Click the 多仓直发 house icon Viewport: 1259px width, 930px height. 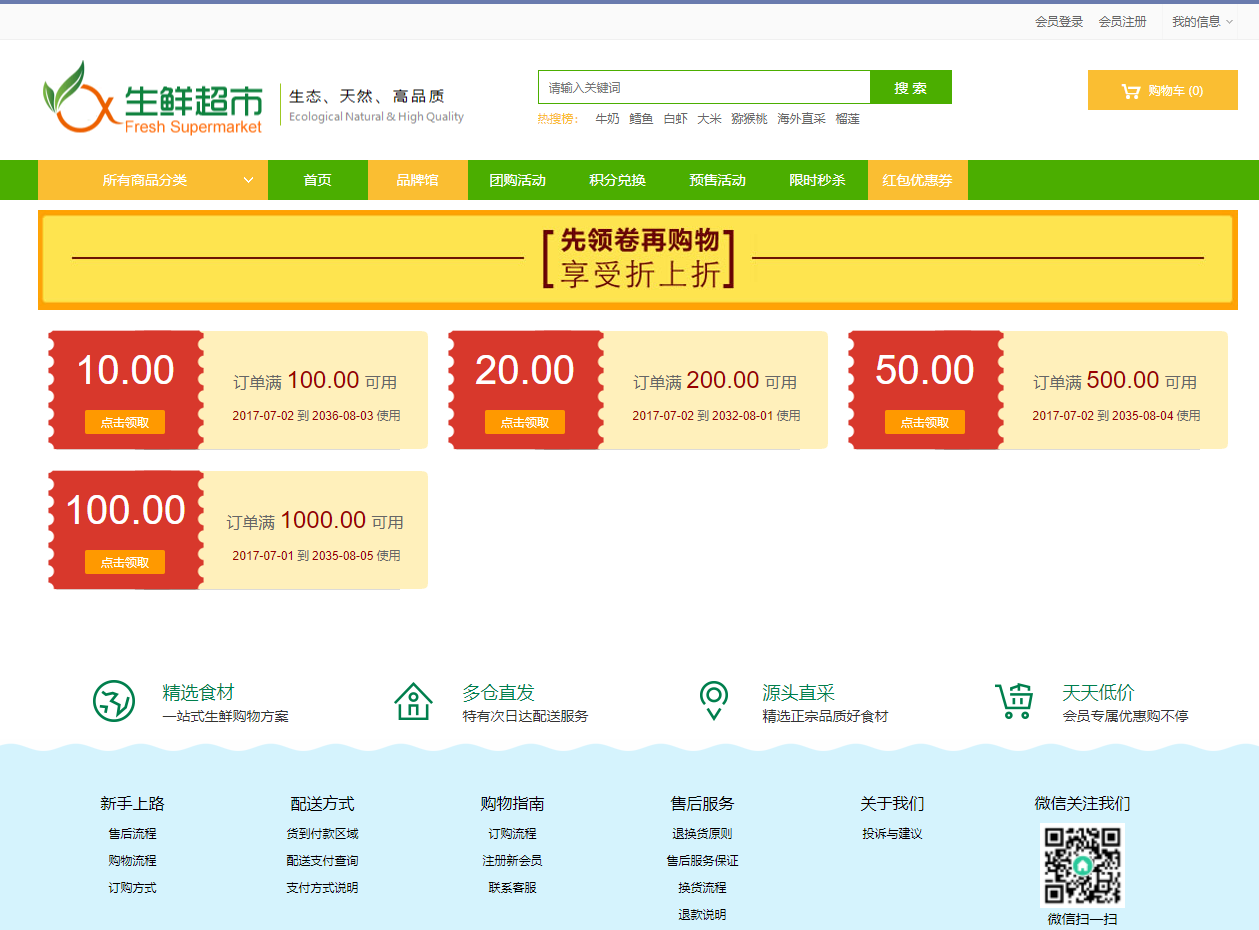pyautogui.click(x=413, y=701)
